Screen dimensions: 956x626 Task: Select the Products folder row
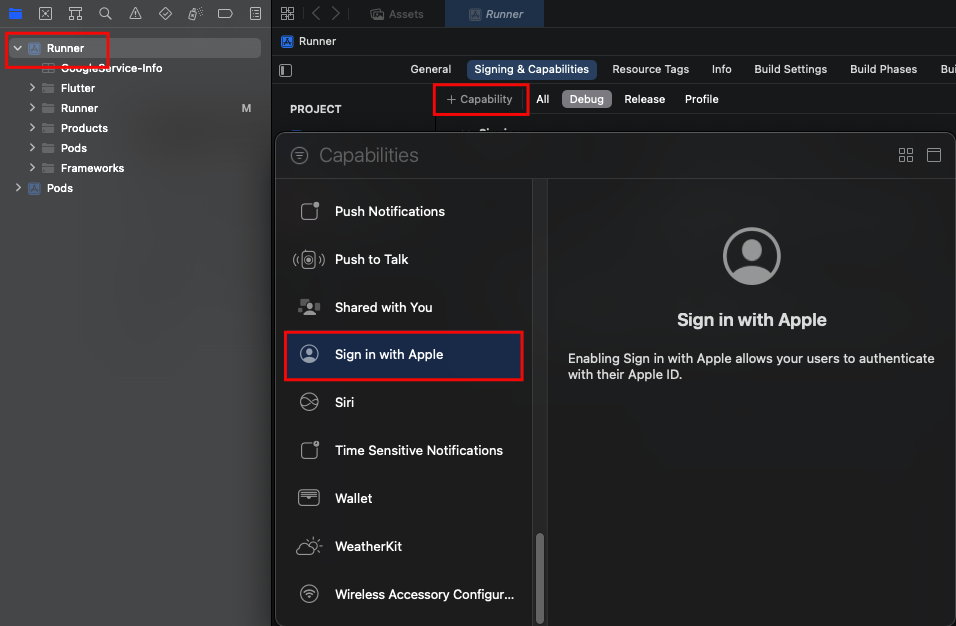tap(135, 128)
